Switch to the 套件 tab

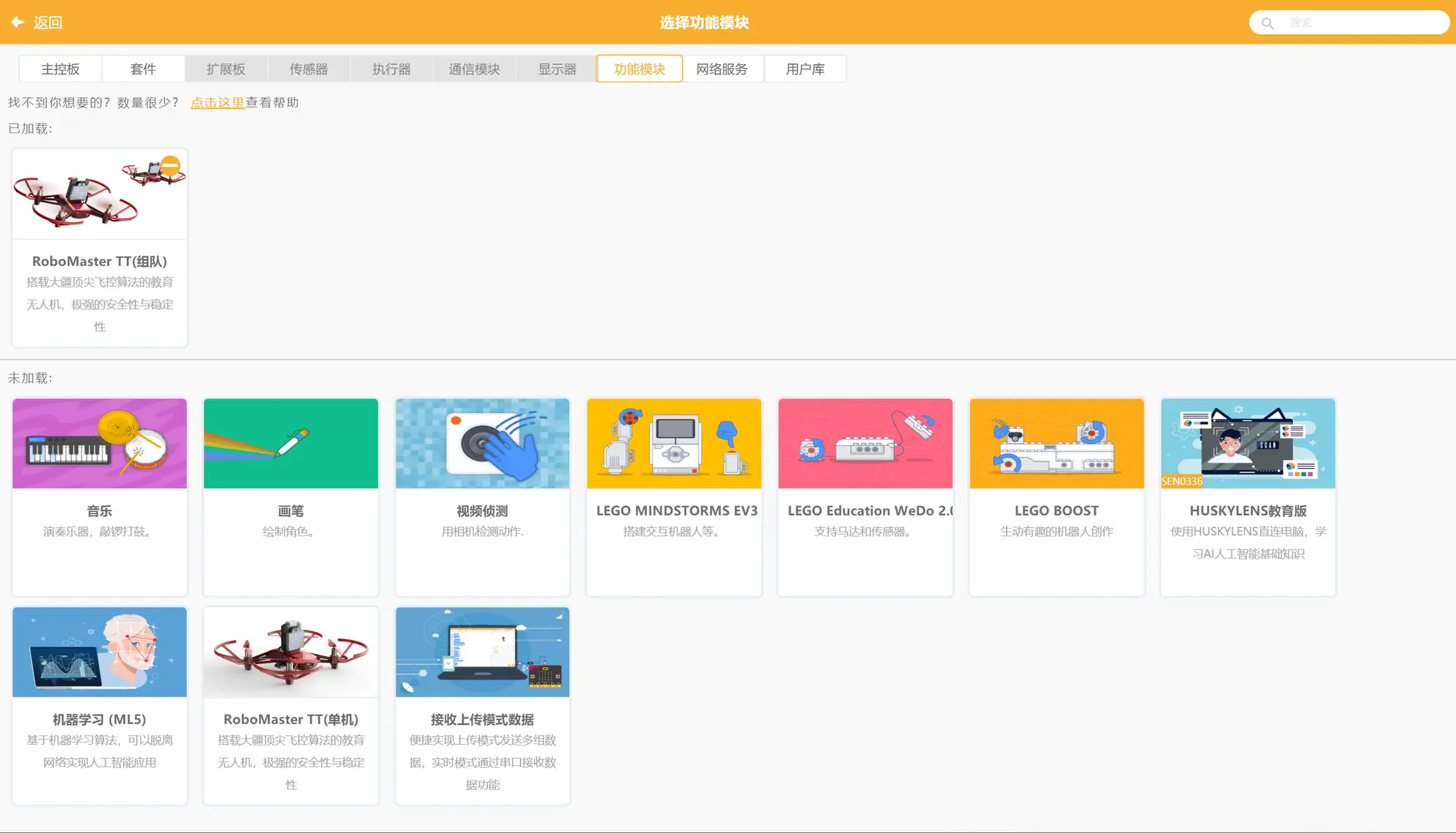[x=143, y=69]
